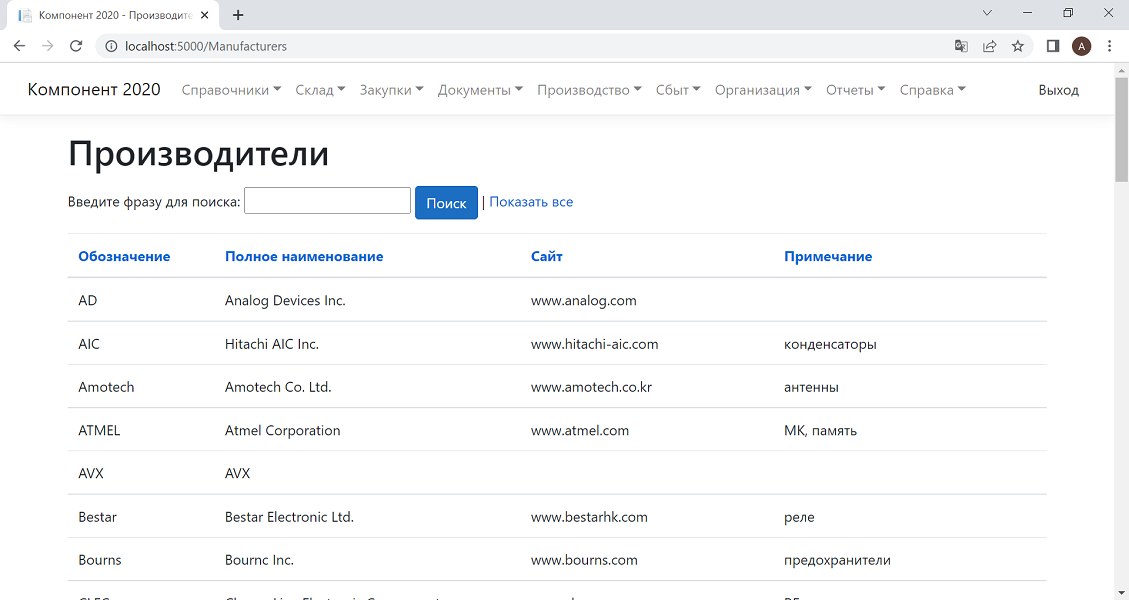The image size is (1129, 600).
Task: View site information icon in address bar
Action: coord(111,46)
